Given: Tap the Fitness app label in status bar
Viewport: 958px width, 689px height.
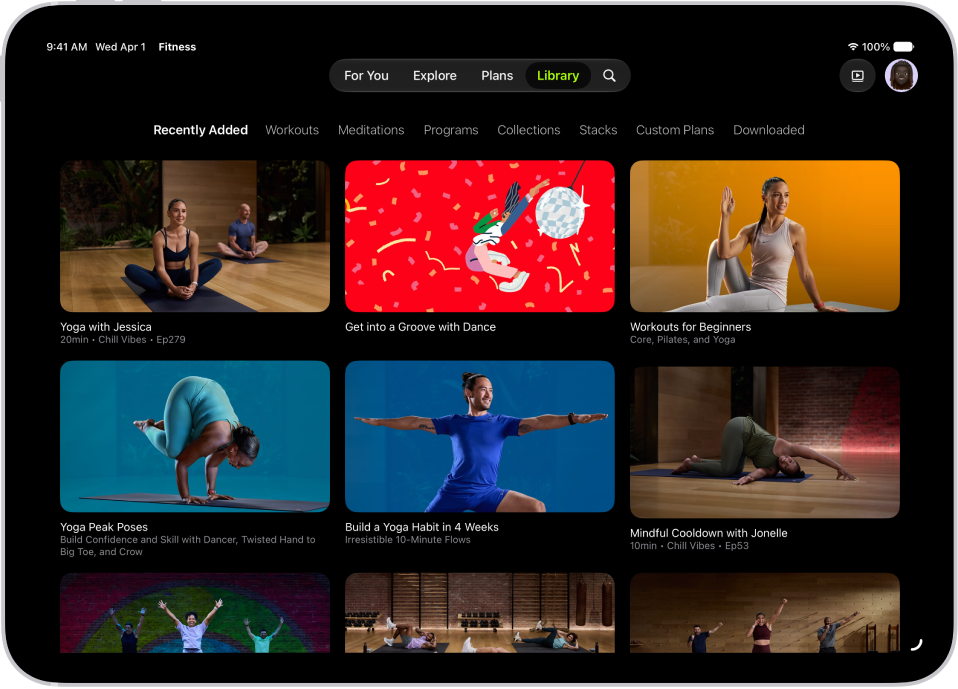Looking at the screenshot, I should click(177, 47).
